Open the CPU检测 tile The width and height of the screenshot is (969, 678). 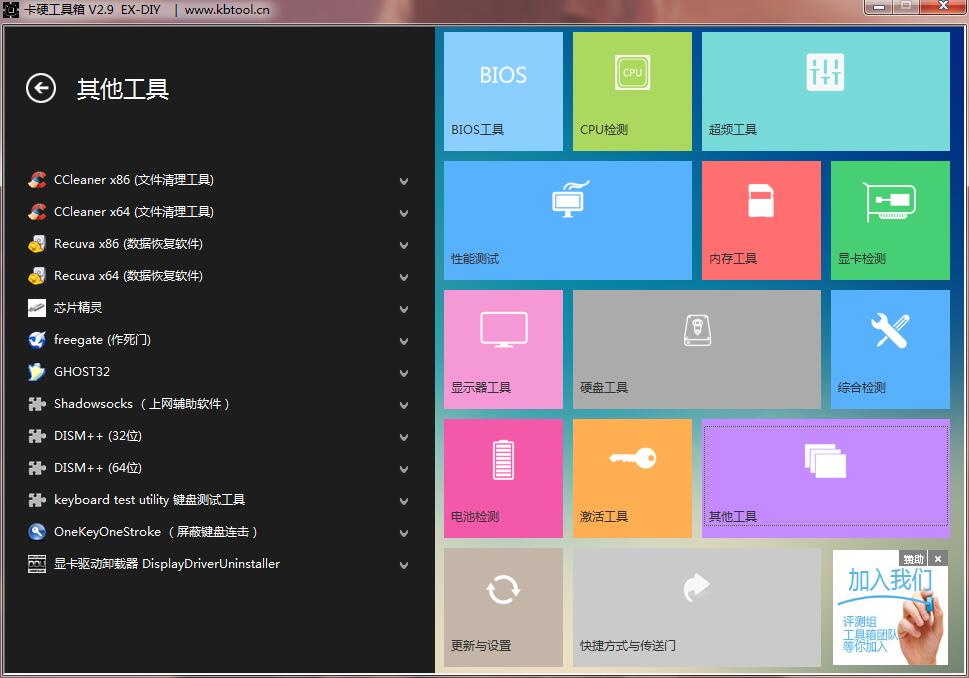(632, 91)
